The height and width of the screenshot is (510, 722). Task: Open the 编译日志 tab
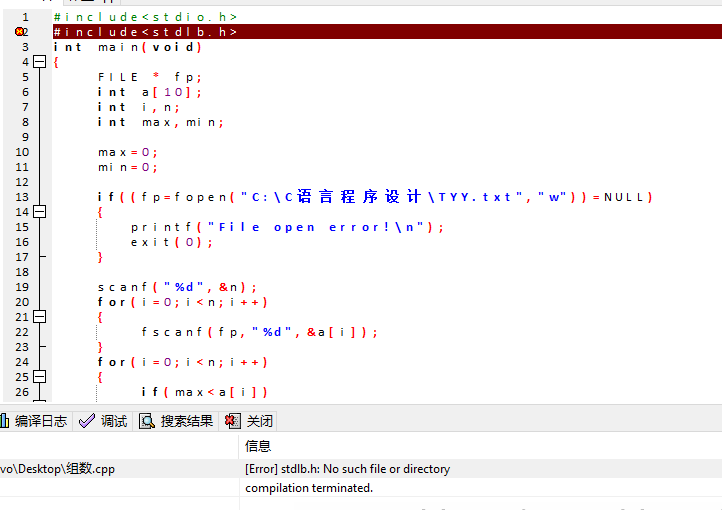point(35,421)
